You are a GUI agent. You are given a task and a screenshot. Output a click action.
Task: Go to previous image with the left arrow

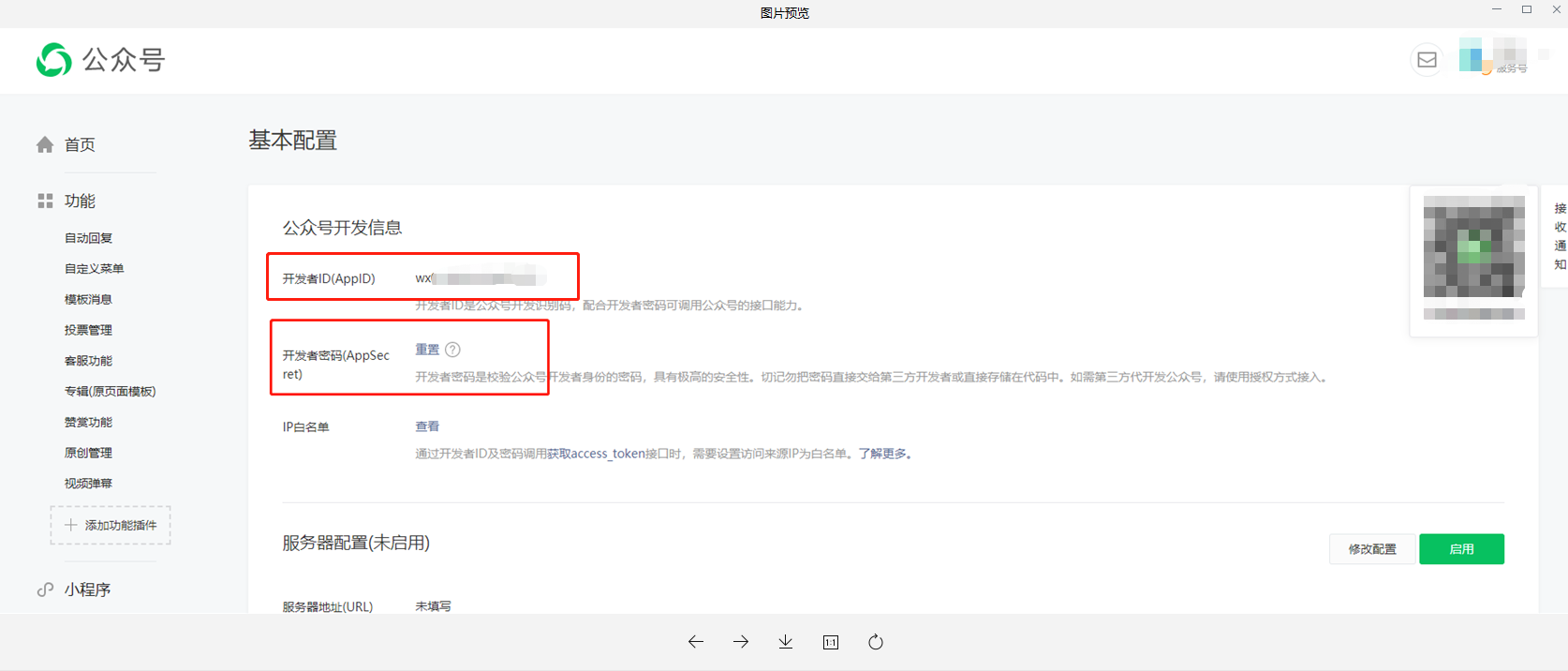(695, 642)
